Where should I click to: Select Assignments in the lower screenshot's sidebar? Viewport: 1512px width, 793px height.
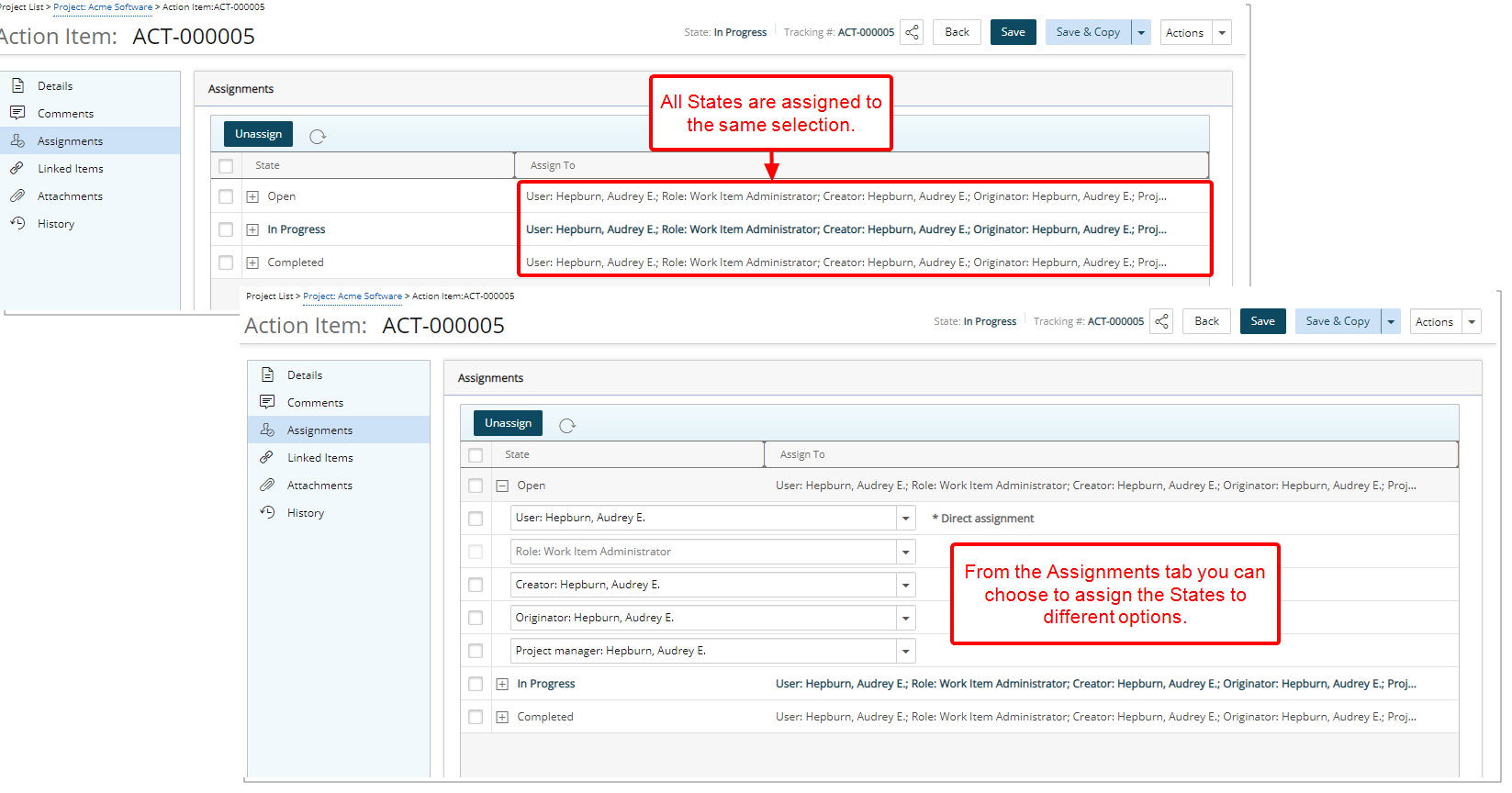coord(319,430)
